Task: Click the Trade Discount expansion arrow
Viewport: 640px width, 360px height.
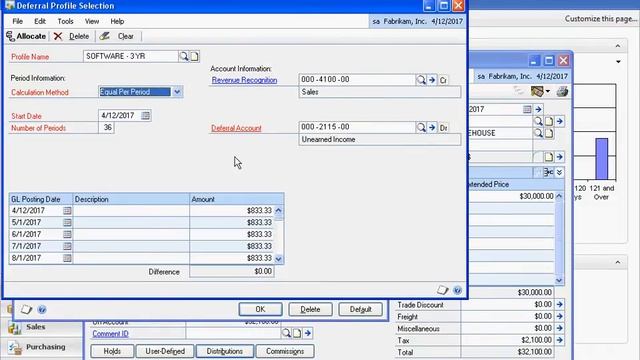Action: (560, 304)
